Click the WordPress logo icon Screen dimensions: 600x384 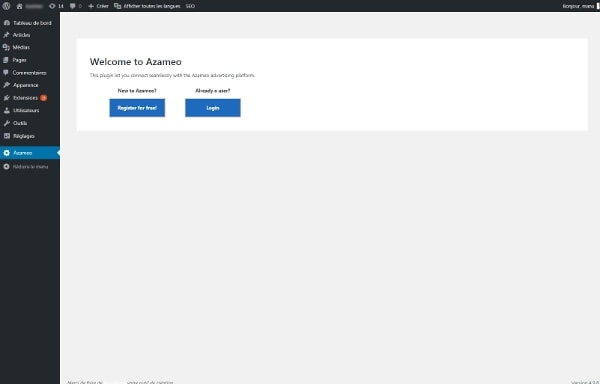pos(7,6)
